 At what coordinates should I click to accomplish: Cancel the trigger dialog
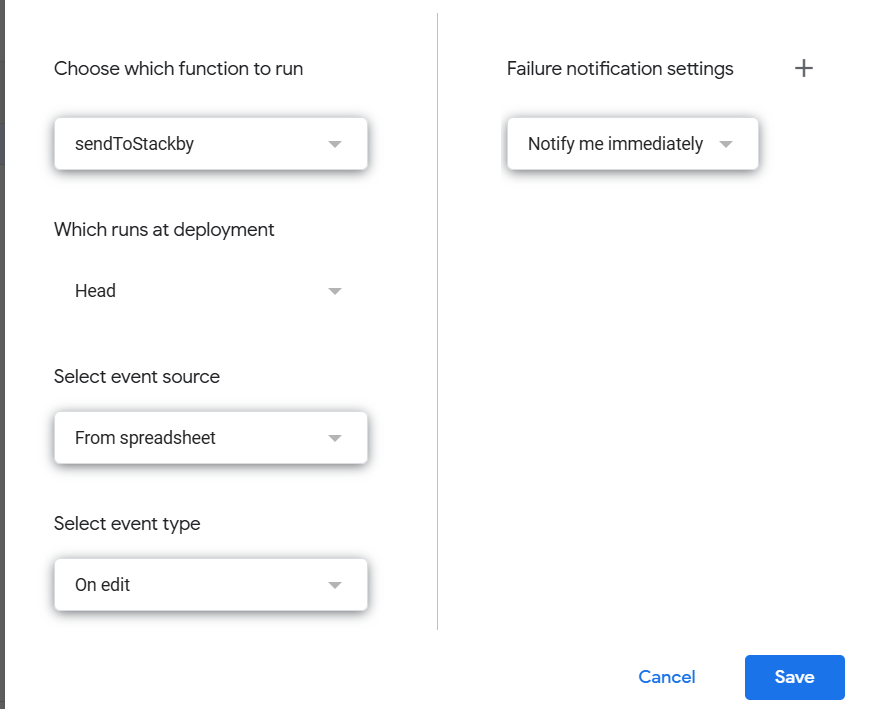click(x=667, y=677)
